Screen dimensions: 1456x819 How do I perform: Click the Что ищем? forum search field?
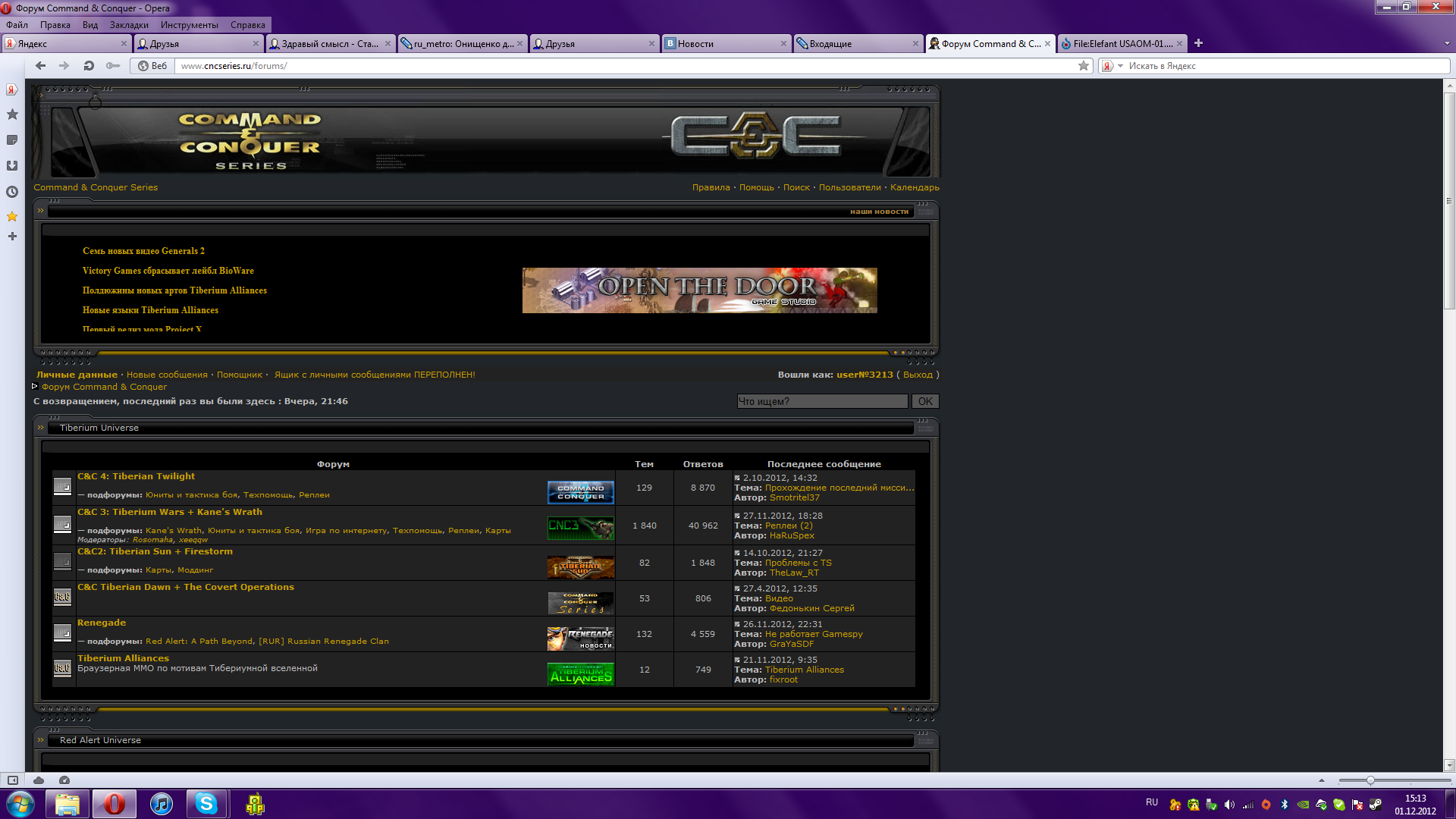click(x=822, y=401)
